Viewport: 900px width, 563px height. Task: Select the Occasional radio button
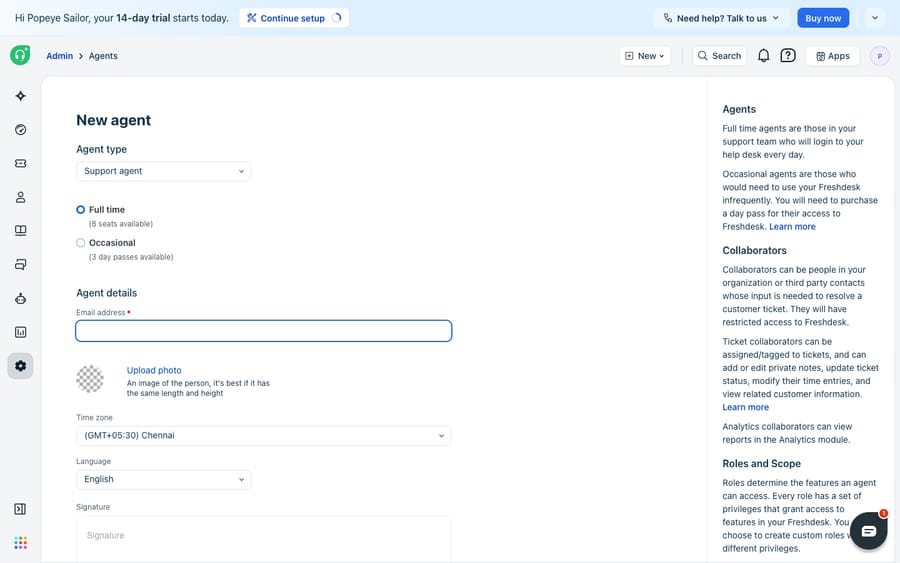pos(80,243)
